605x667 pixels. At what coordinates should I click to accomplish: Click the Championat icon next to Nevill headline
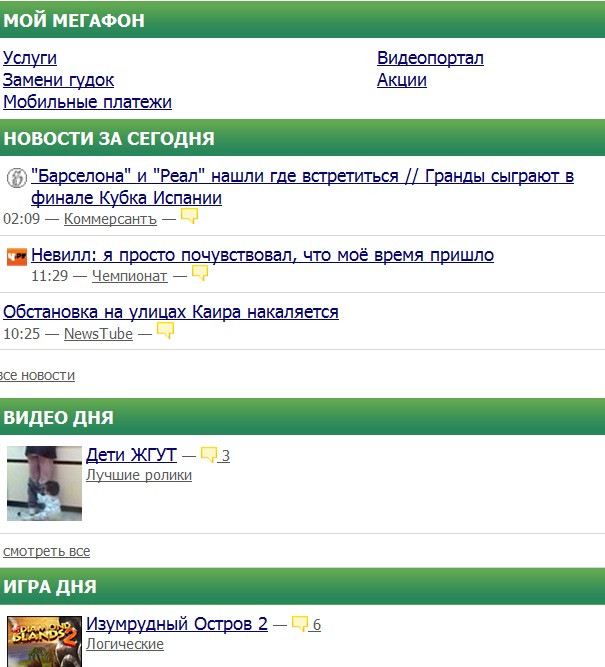coord(17,257)
